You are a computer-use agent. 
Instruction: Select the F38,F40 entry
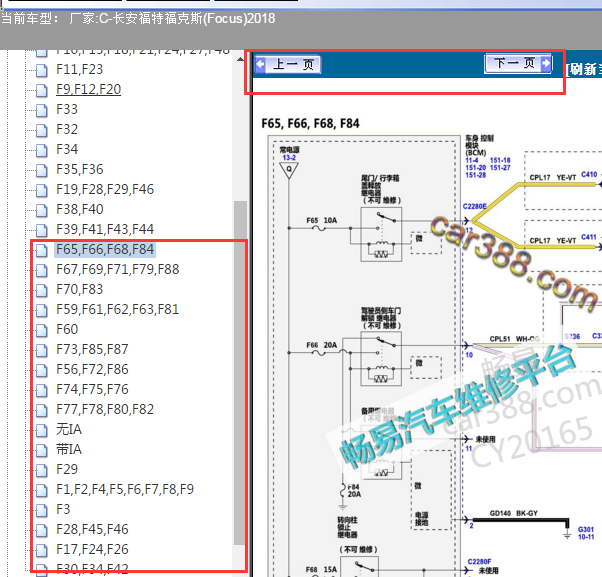pyautogui.click(x=79, y=209)
